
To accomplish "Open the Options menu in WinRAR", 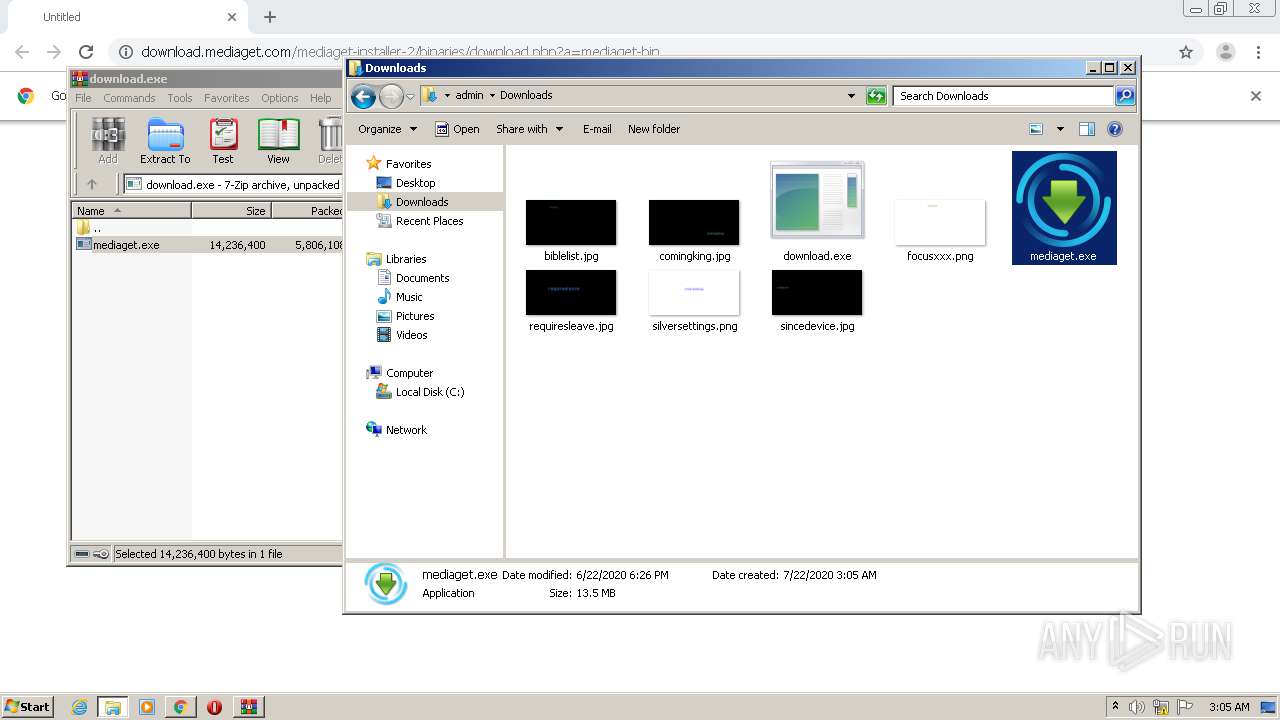I will [x=280, y=98].
